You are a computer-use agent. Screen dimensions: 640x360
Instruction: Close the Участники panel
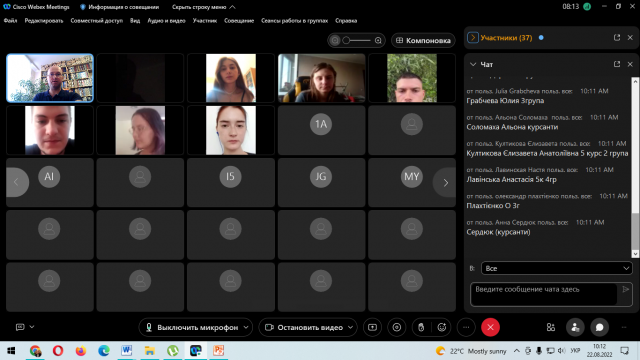click(630, 38)
